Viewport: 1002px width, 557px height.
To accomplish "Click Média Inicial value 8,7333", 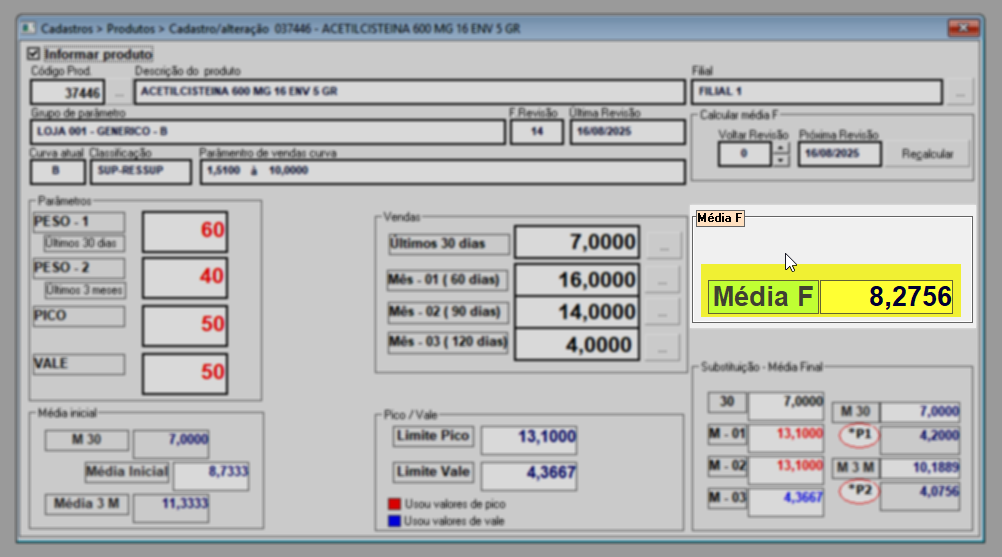I will point(212,477).
